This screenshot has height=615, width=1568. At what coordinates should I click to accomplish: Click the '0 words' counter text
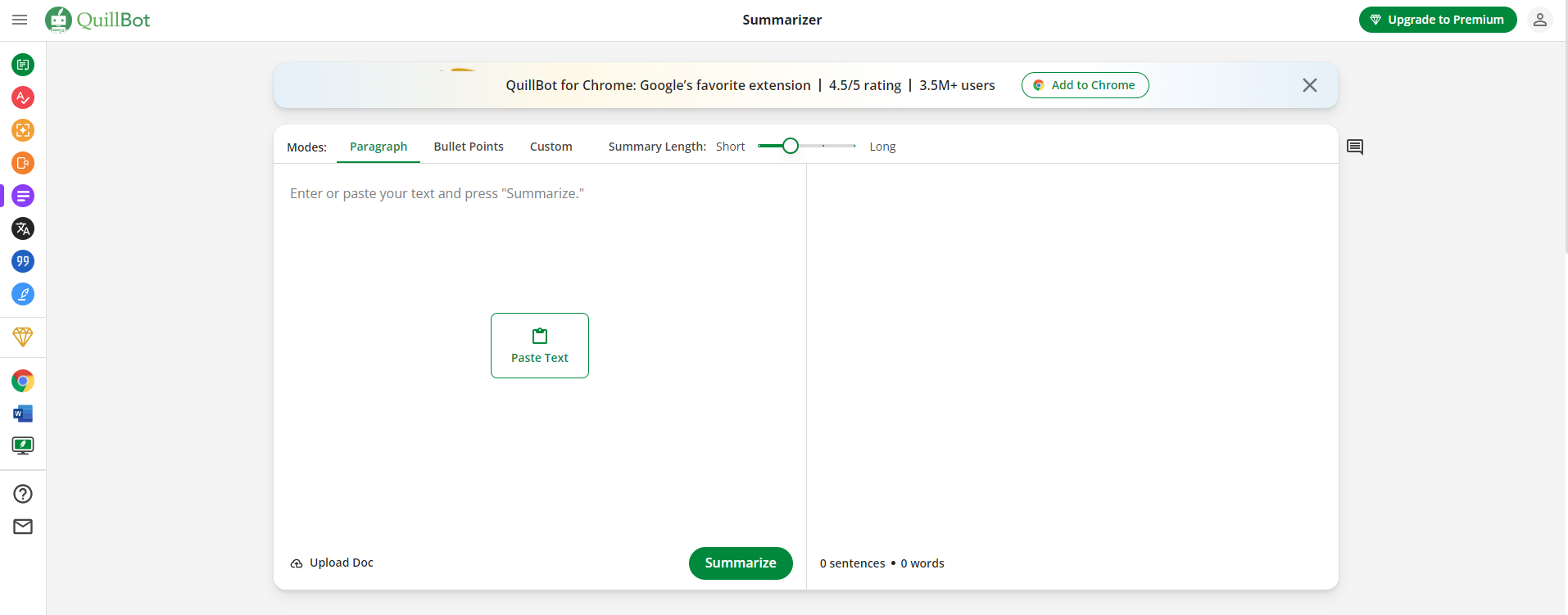(x=922, y=563)
